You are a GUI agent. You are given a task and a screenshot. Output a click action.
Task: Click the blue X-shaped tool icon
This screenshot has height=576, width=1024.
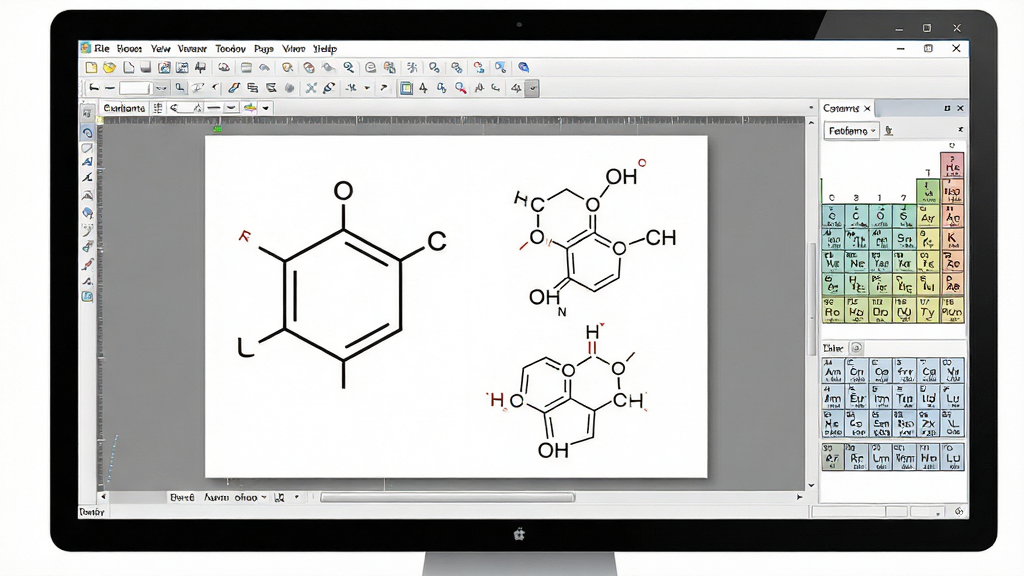(x=311, y=88)
